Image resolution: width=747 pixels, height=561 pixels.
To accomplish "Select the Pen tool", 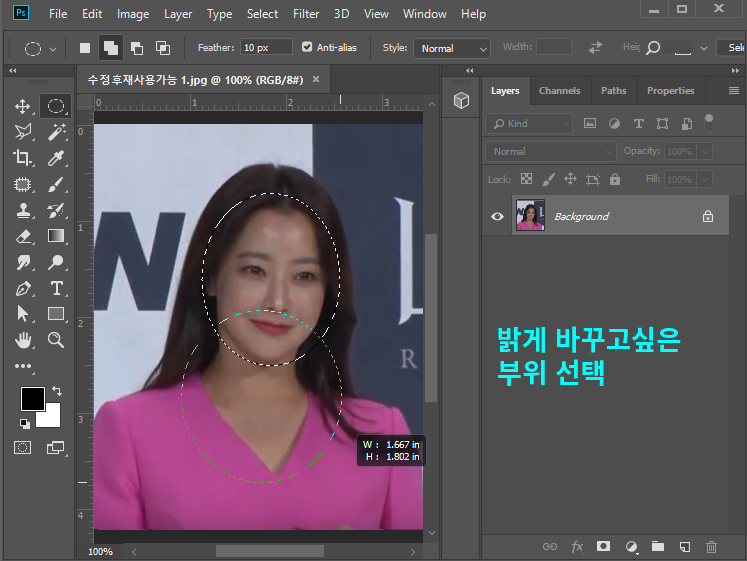I will tap(22, 288).
